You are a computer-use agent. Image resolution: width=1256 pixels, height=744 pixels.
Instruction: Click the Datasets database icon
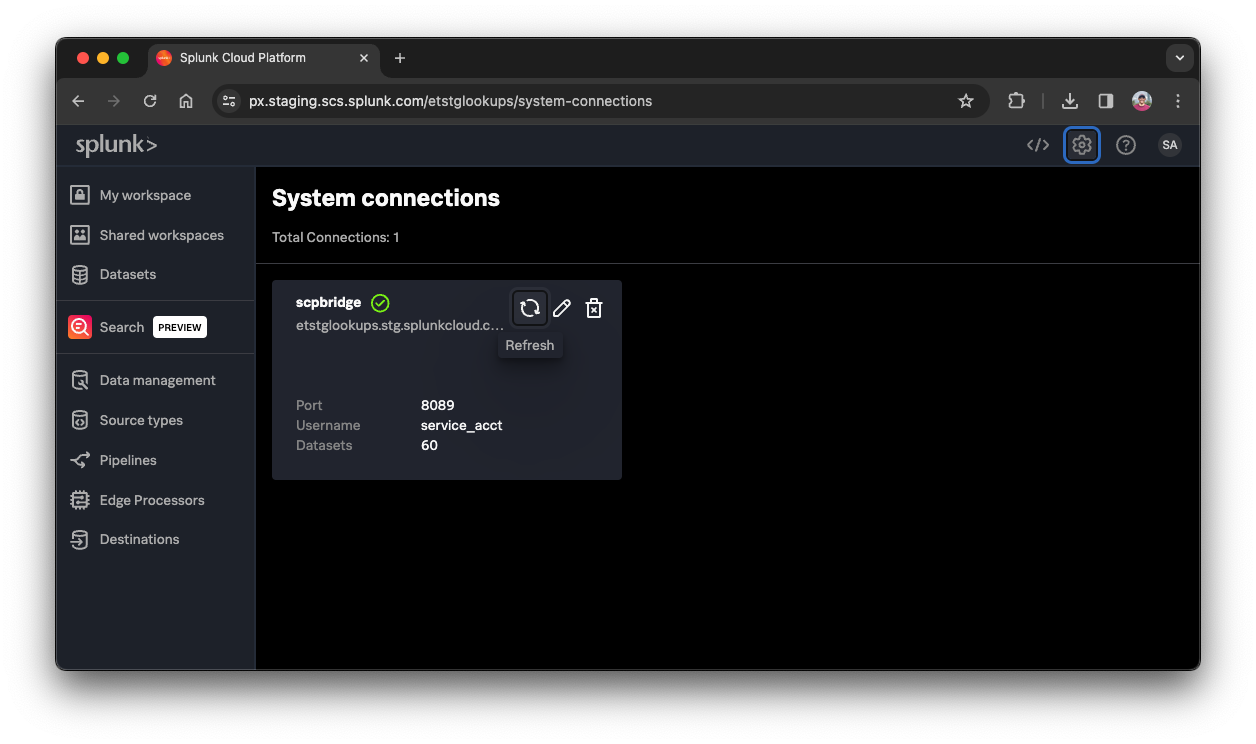80,274
